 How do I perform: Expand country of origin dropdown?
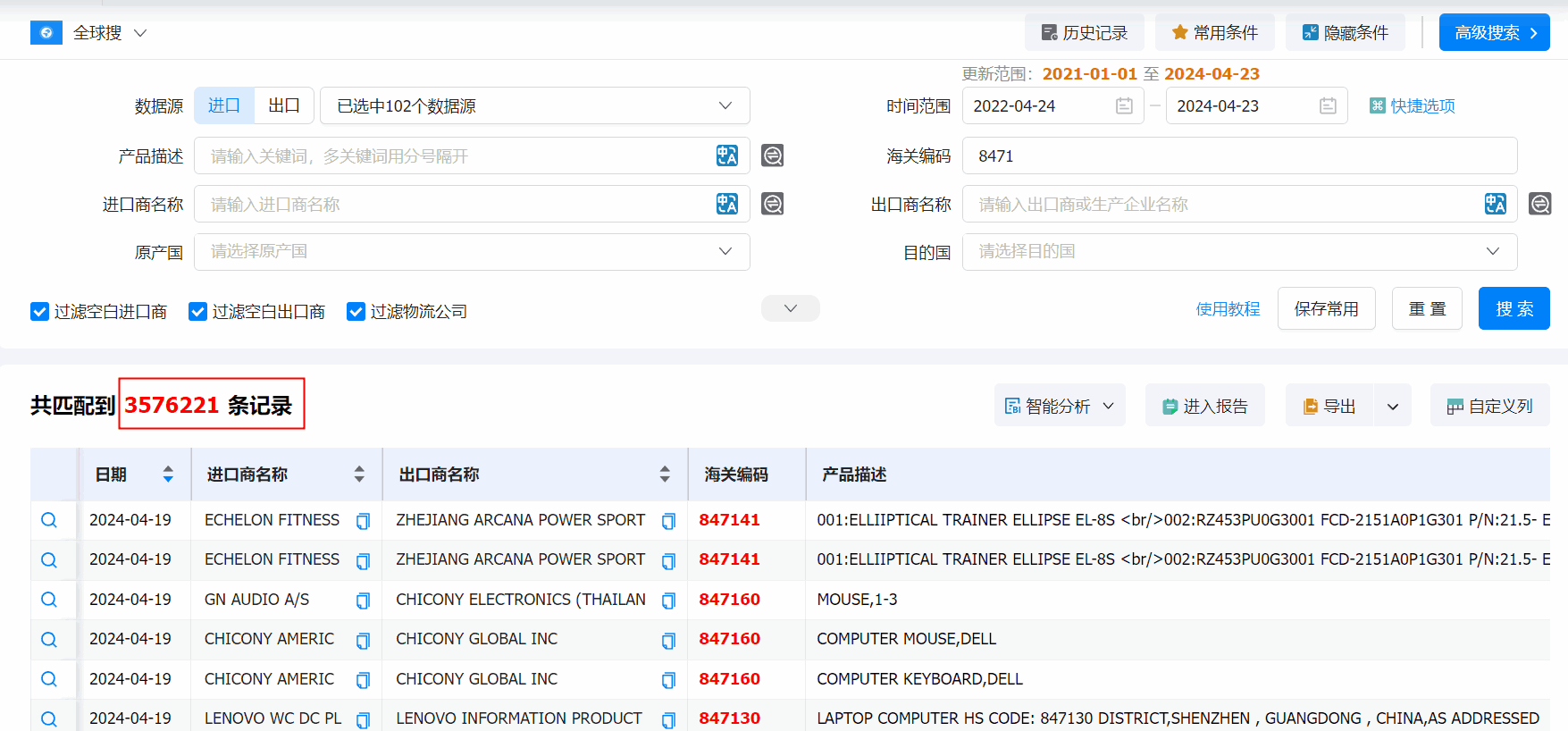pyautogui.click(x=472, y=252)
